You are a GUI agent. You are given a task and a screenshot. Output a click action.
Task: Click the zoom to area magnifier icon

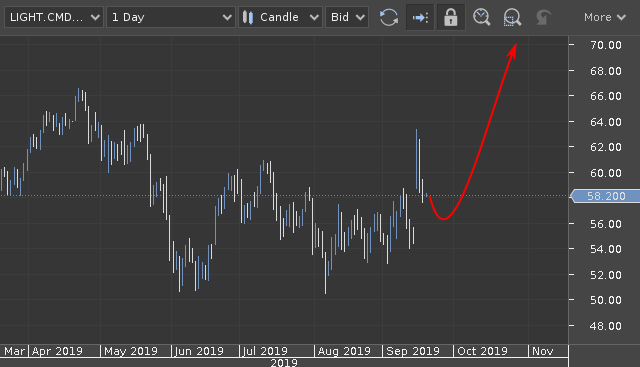click(512, 18)
